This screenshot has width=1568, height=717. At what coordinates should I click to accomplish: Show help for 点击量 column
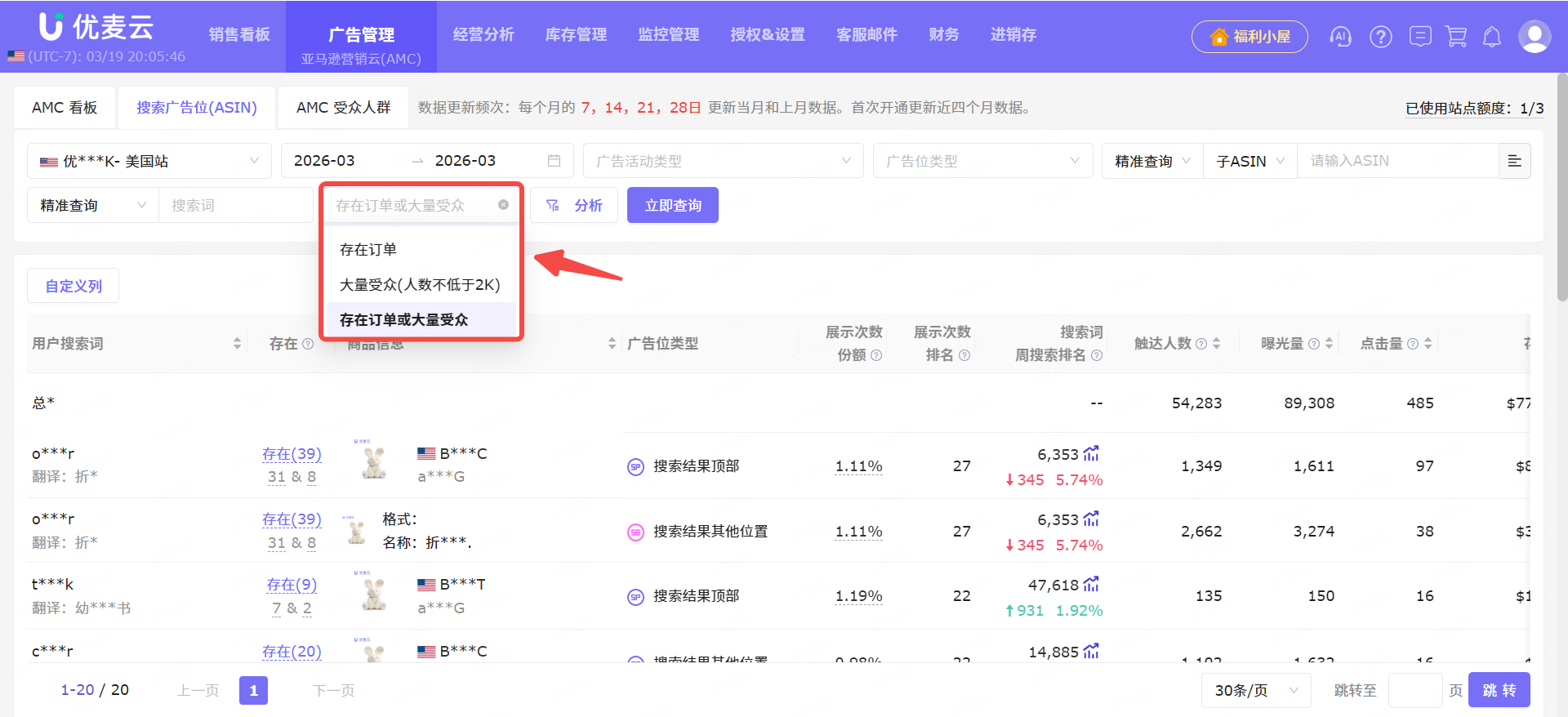tap(1413, 344)
